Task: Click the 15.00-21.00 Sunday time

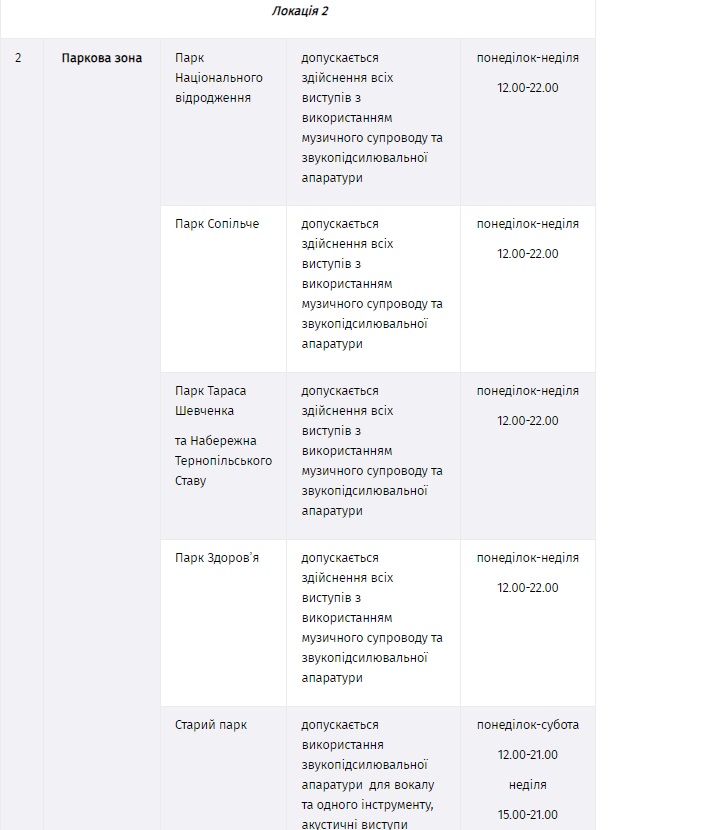Action: (x=528, y=815)
